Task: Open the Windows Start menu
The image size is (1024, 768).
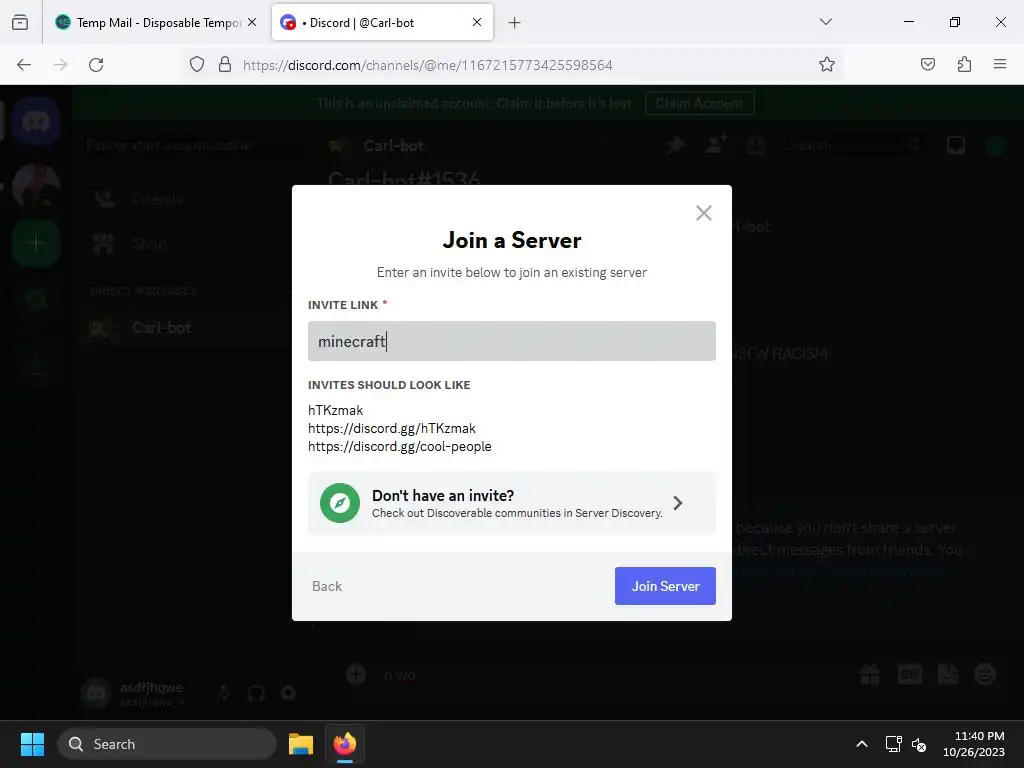Action: coord(32,744)
